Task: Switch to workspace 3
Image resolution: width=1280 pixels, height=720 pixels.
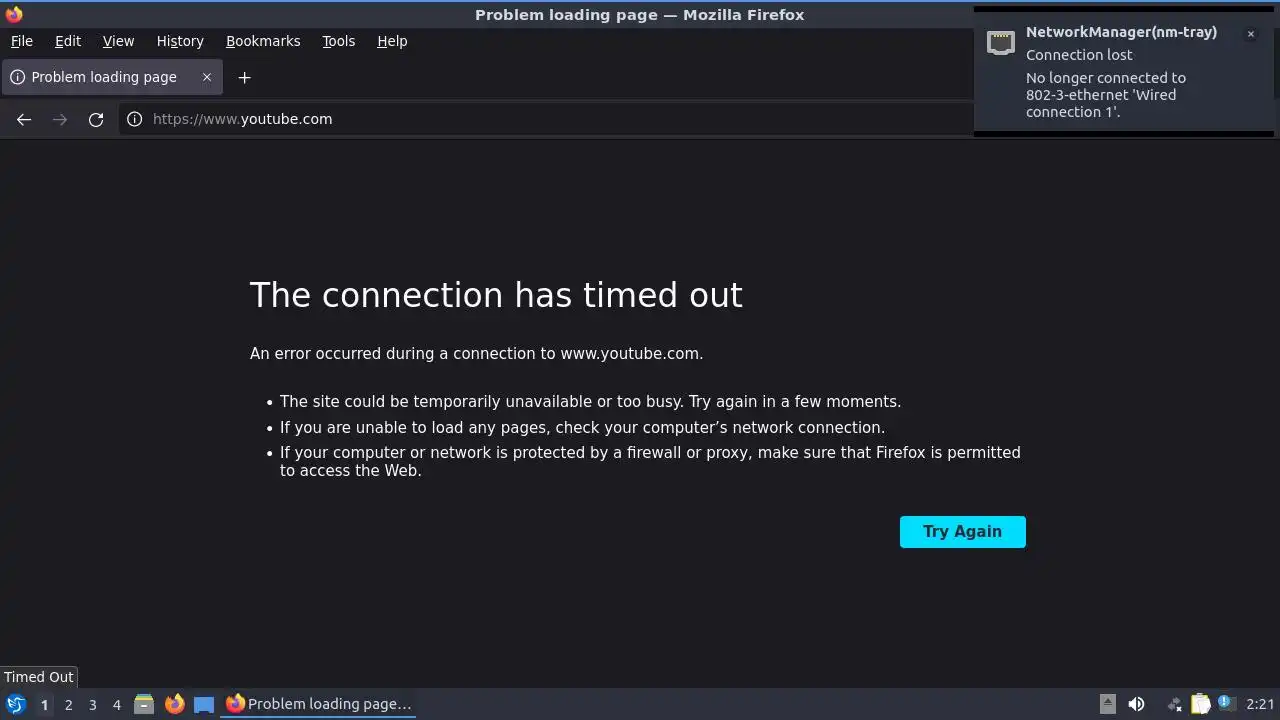Action: [92, 705]
